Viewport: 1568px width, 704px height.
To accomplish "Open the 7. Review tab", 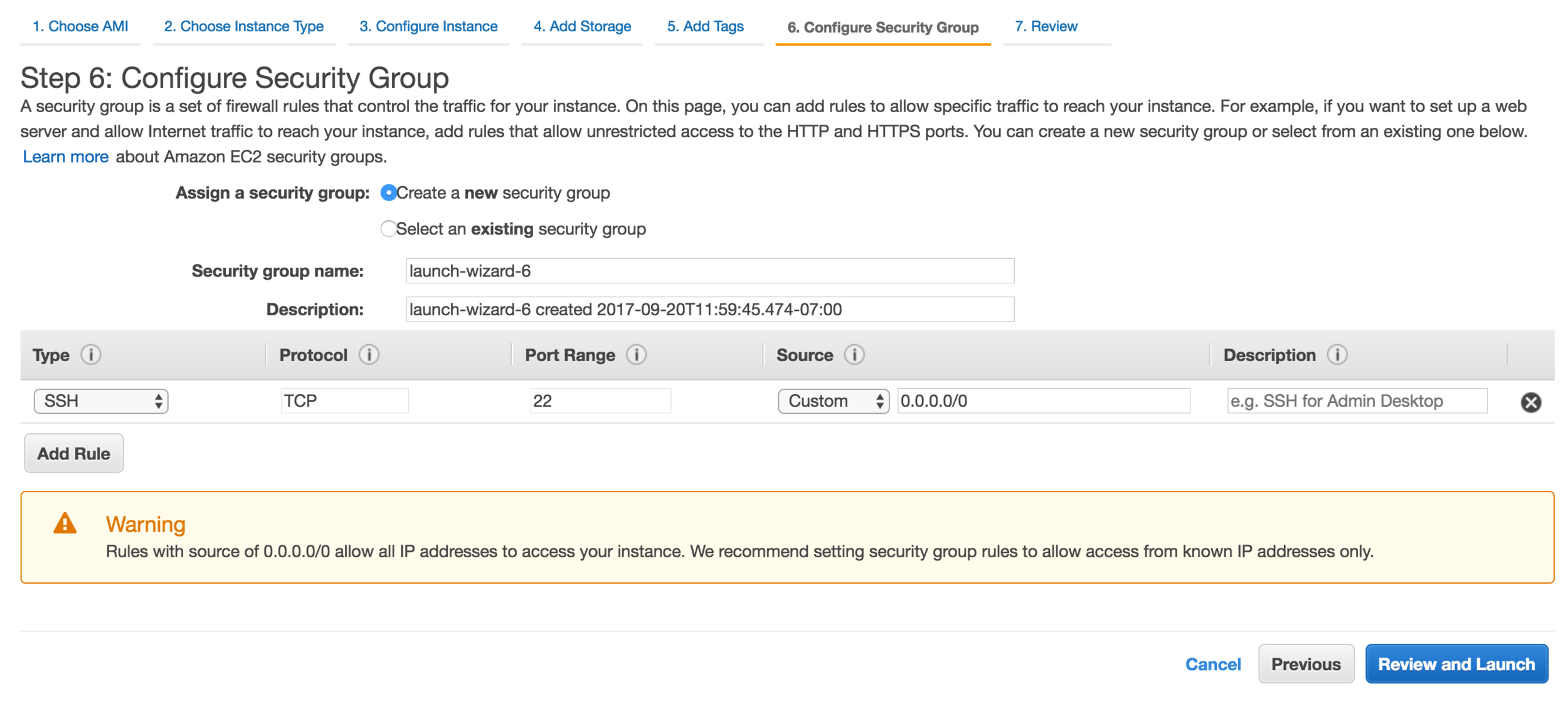I will click(1046, 26).
